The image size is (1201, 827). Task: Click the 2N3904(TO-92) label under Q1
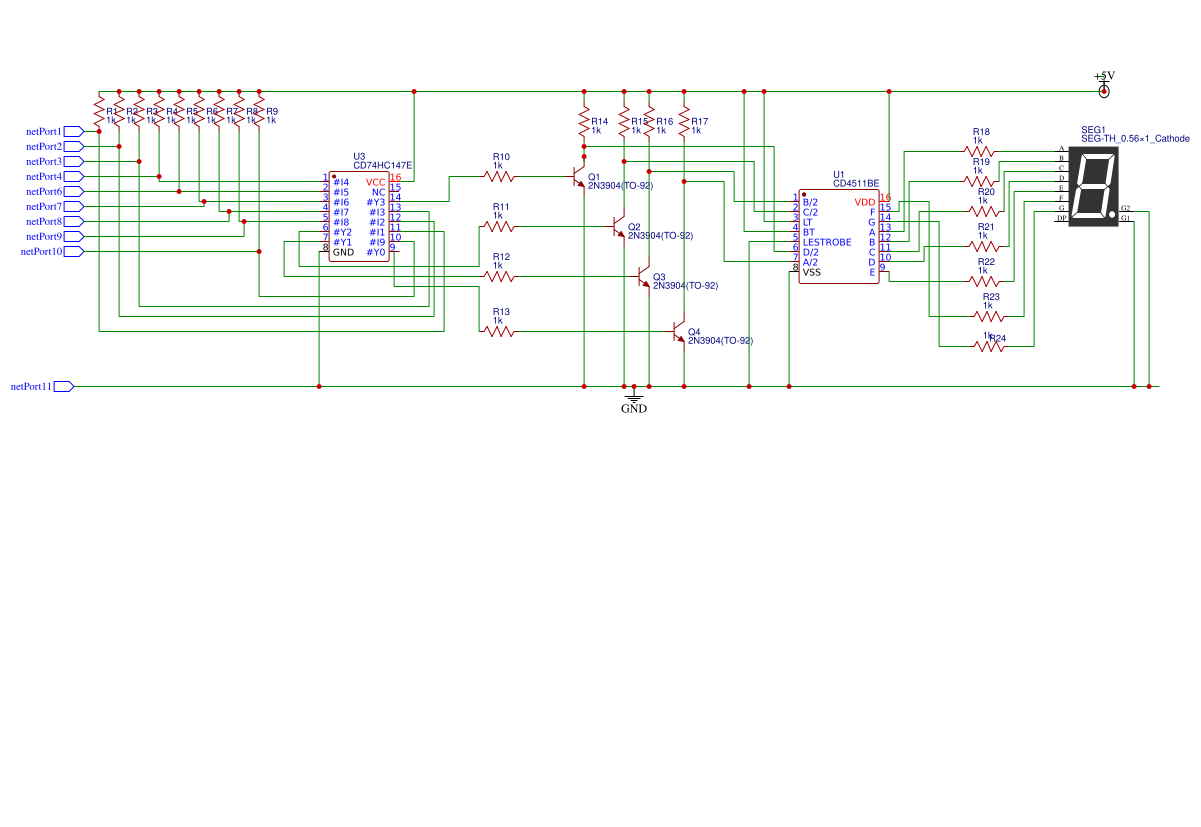tap(620, 186)
